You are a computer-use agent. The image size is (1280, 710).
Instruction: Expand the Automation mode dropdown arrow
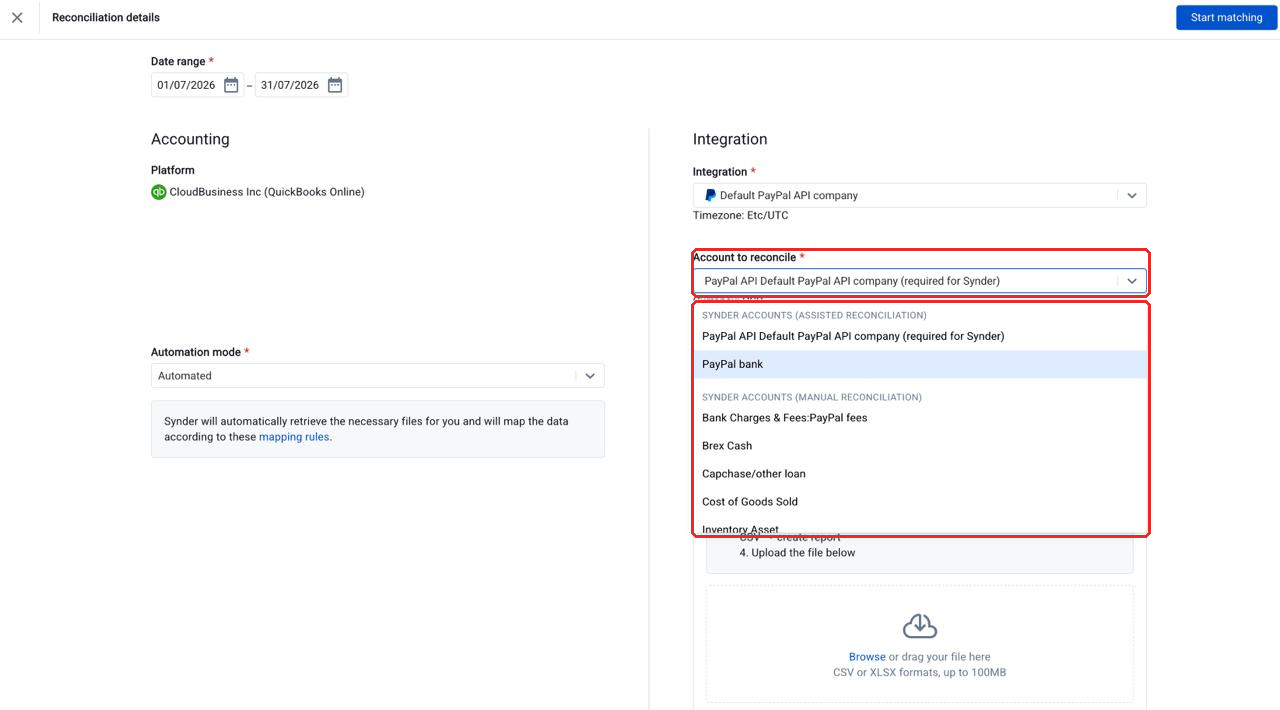pos(590,376)
